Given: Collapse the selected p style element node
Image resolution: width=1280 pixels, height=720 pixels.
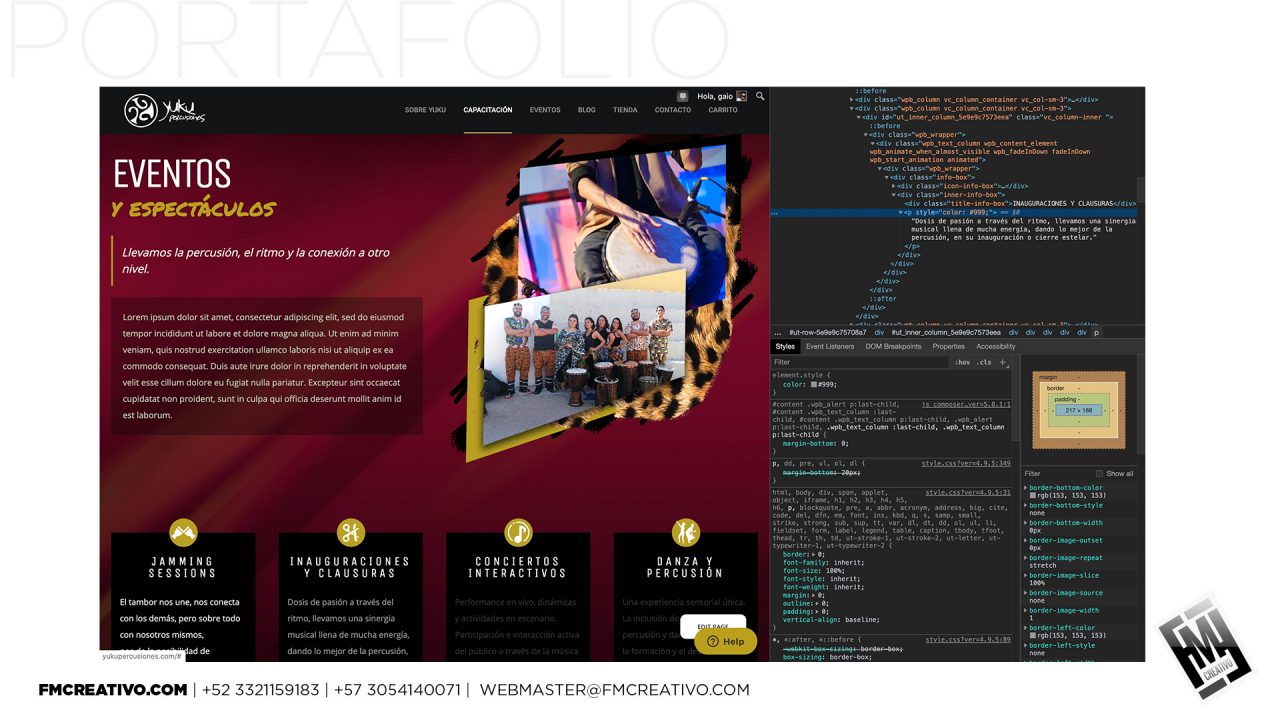Looking at the screenshot, I should click(900, 212).
